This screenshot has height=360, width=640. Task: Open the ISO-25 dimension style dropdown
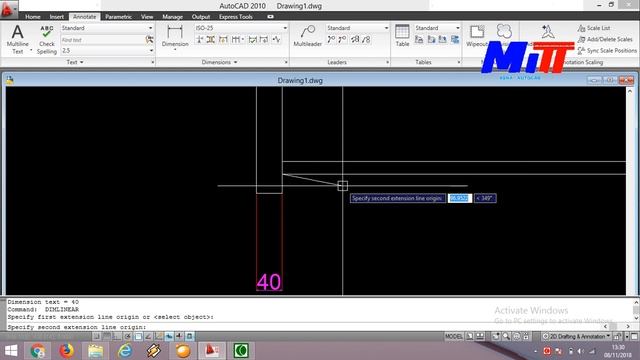[285, 28]
